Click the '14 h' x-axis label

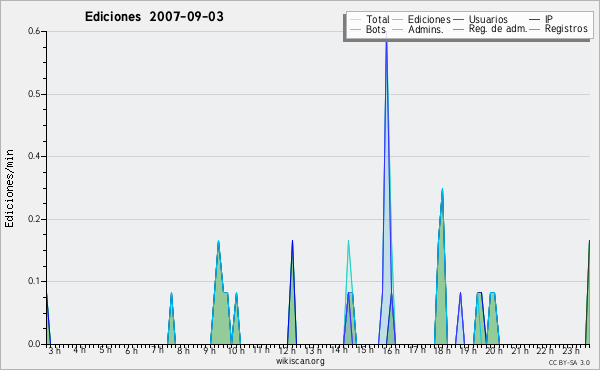pos(339,350)
